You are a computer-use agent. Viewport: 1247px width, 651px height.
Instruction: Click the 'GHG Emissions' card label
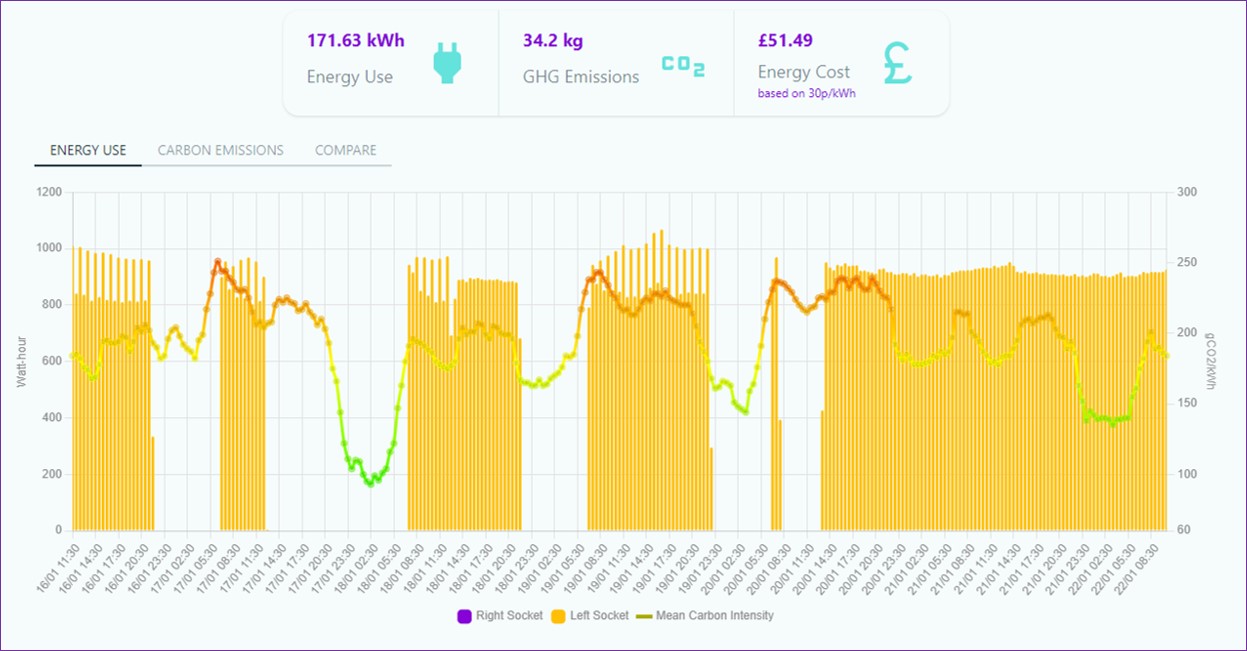tap(581, 77)
